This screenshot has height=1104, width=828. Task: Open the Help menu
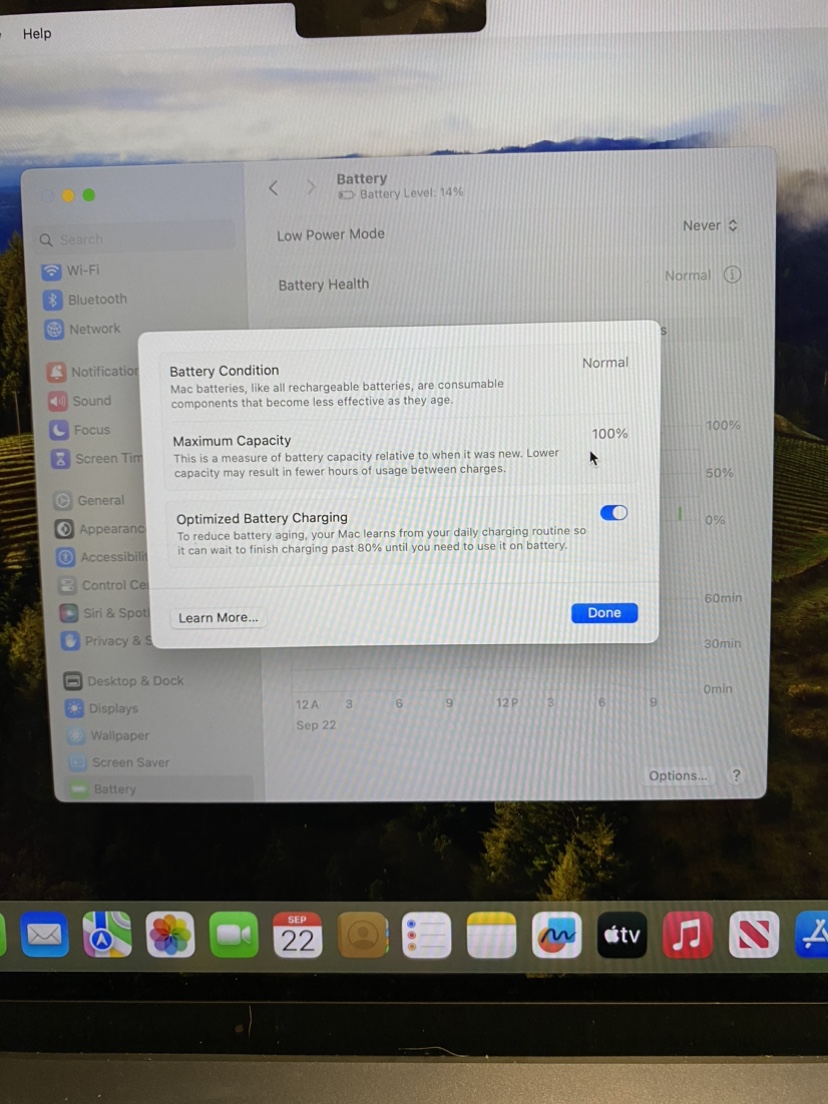[x=37, y=33]
